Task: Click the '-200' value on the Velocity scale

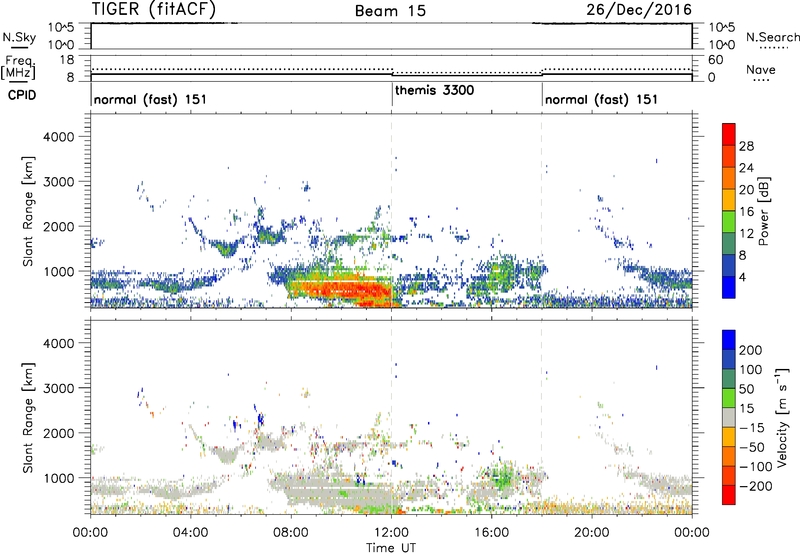Action: 756,486
